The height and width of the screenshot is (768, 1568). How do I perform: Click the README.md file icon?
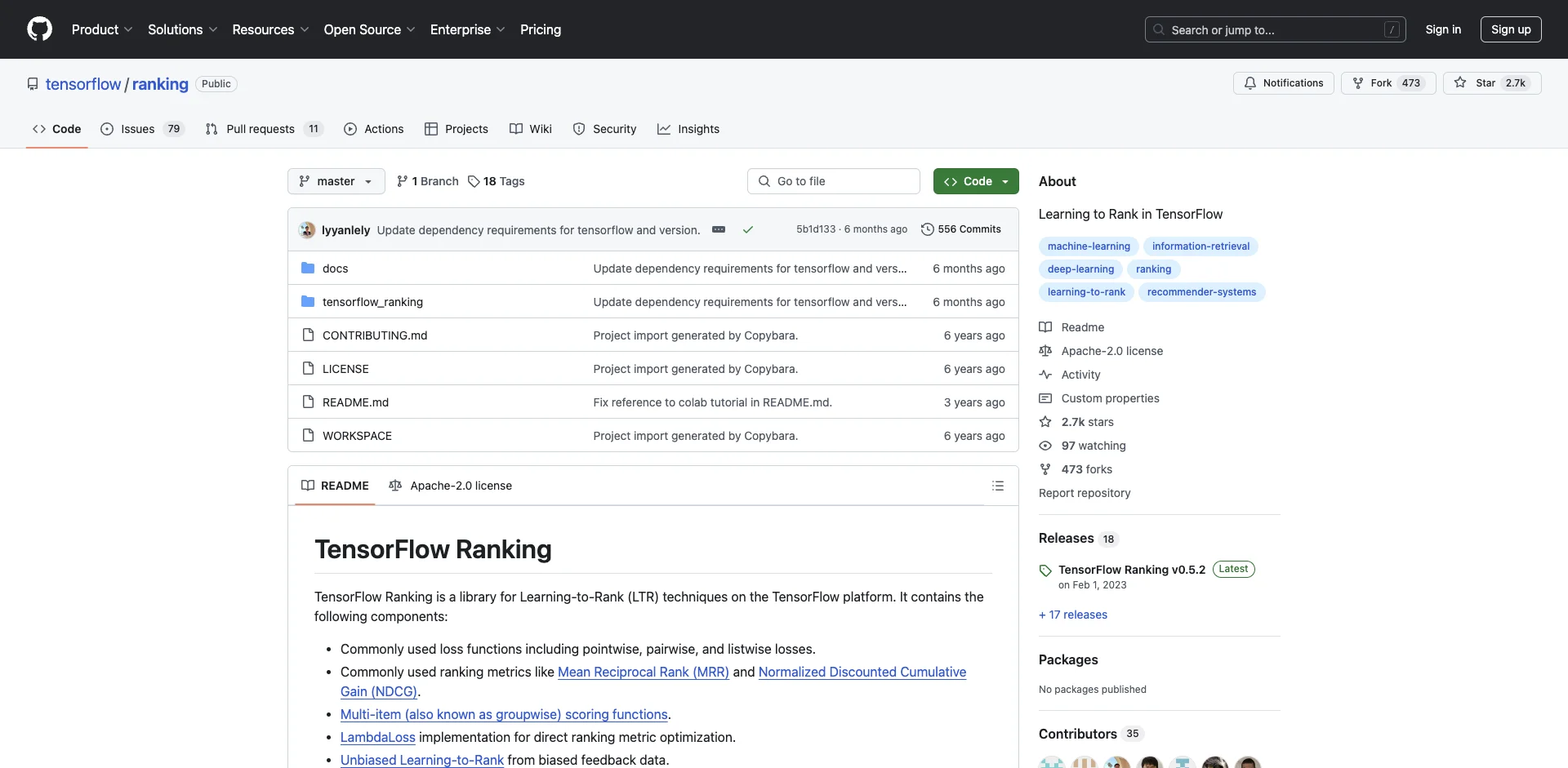(308, 402)
